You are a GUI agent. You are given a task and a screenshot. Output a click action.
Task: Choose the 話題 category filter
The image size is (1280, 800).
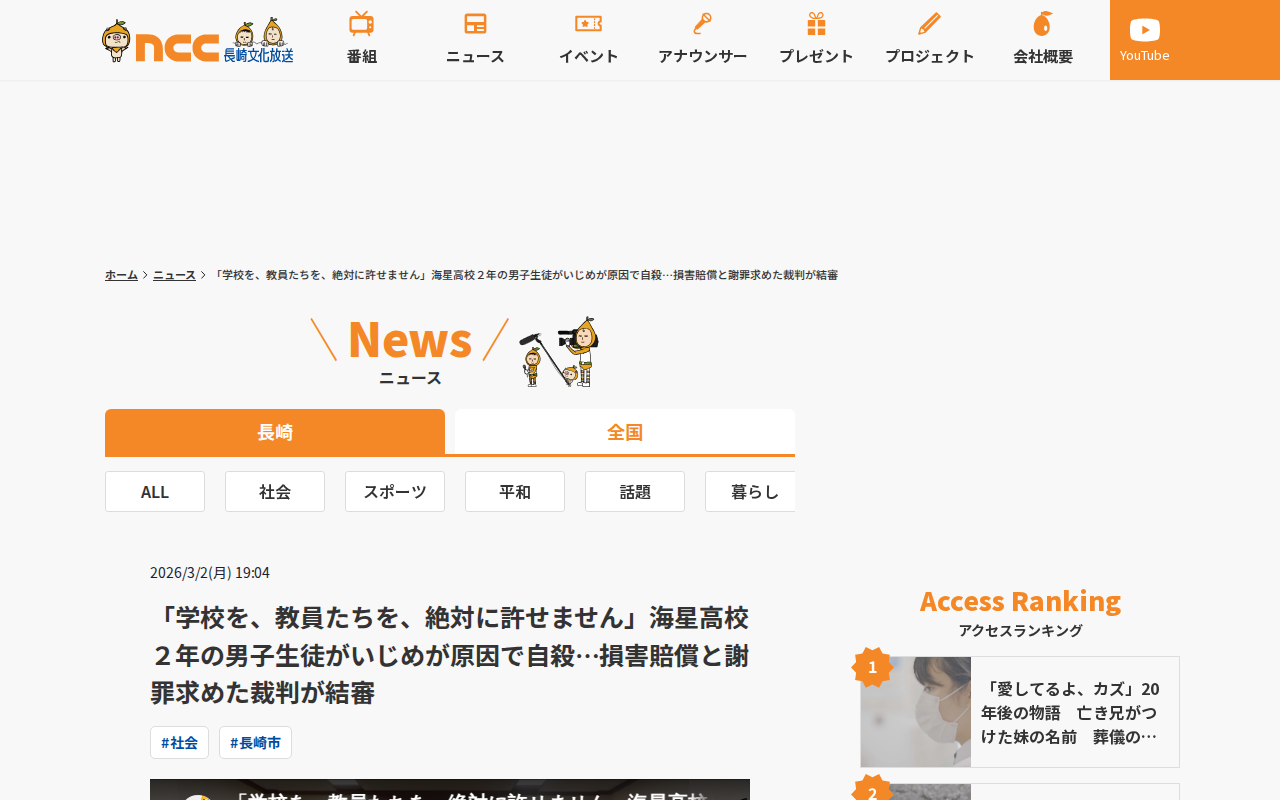635,492
